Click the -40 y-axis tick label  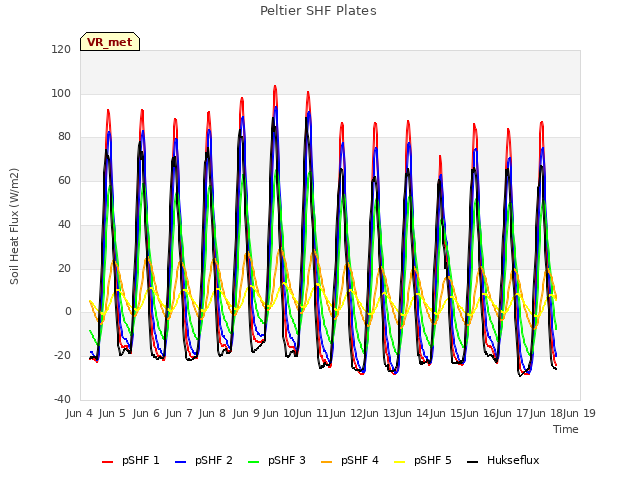click(62, 399)
